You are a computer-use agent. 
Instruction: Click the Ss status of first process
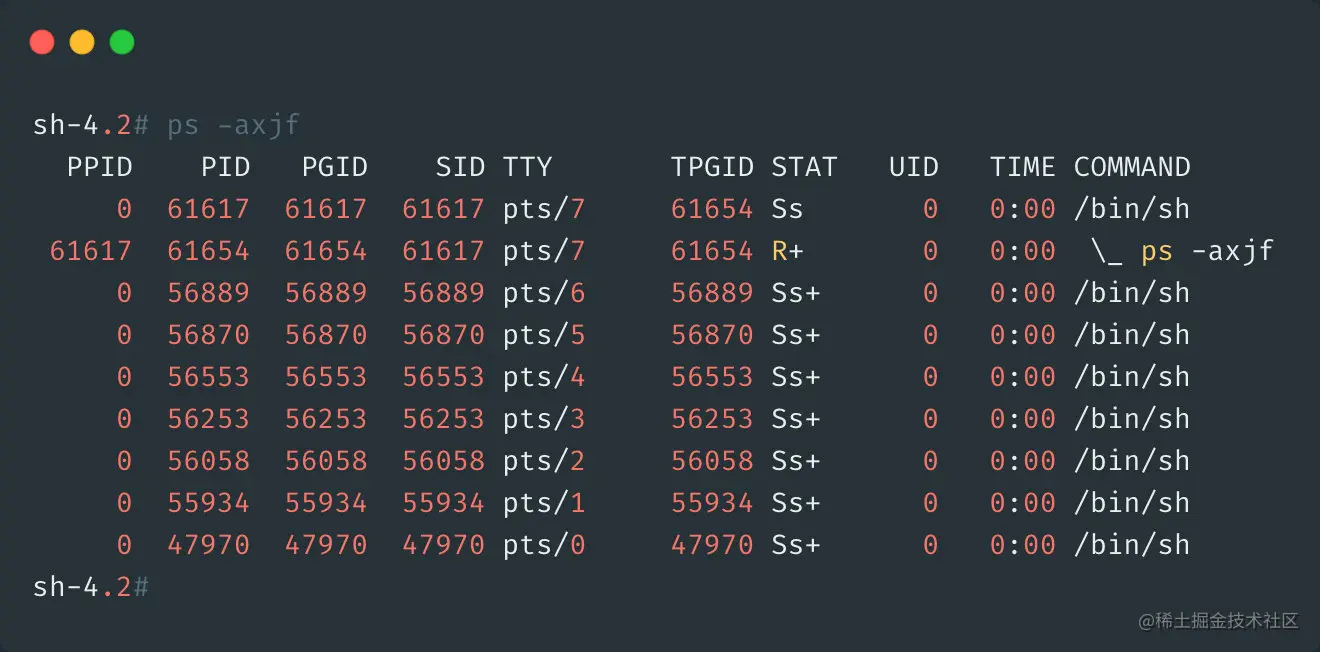tap(787, 209)
